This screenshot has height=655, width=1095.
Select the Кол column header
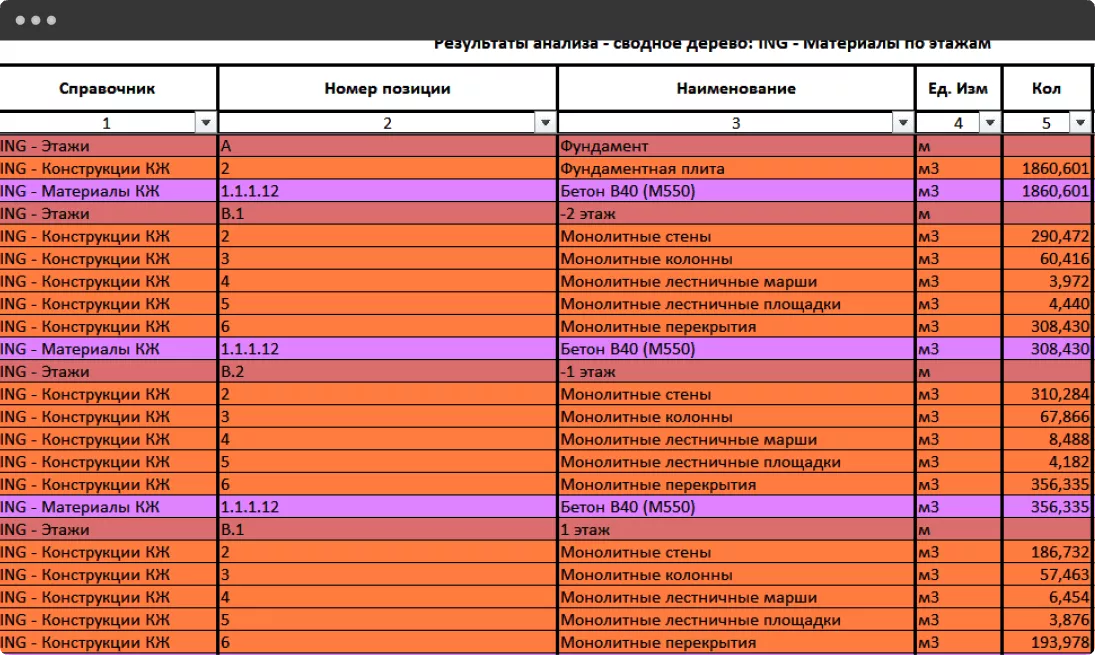coord(1046,88)
